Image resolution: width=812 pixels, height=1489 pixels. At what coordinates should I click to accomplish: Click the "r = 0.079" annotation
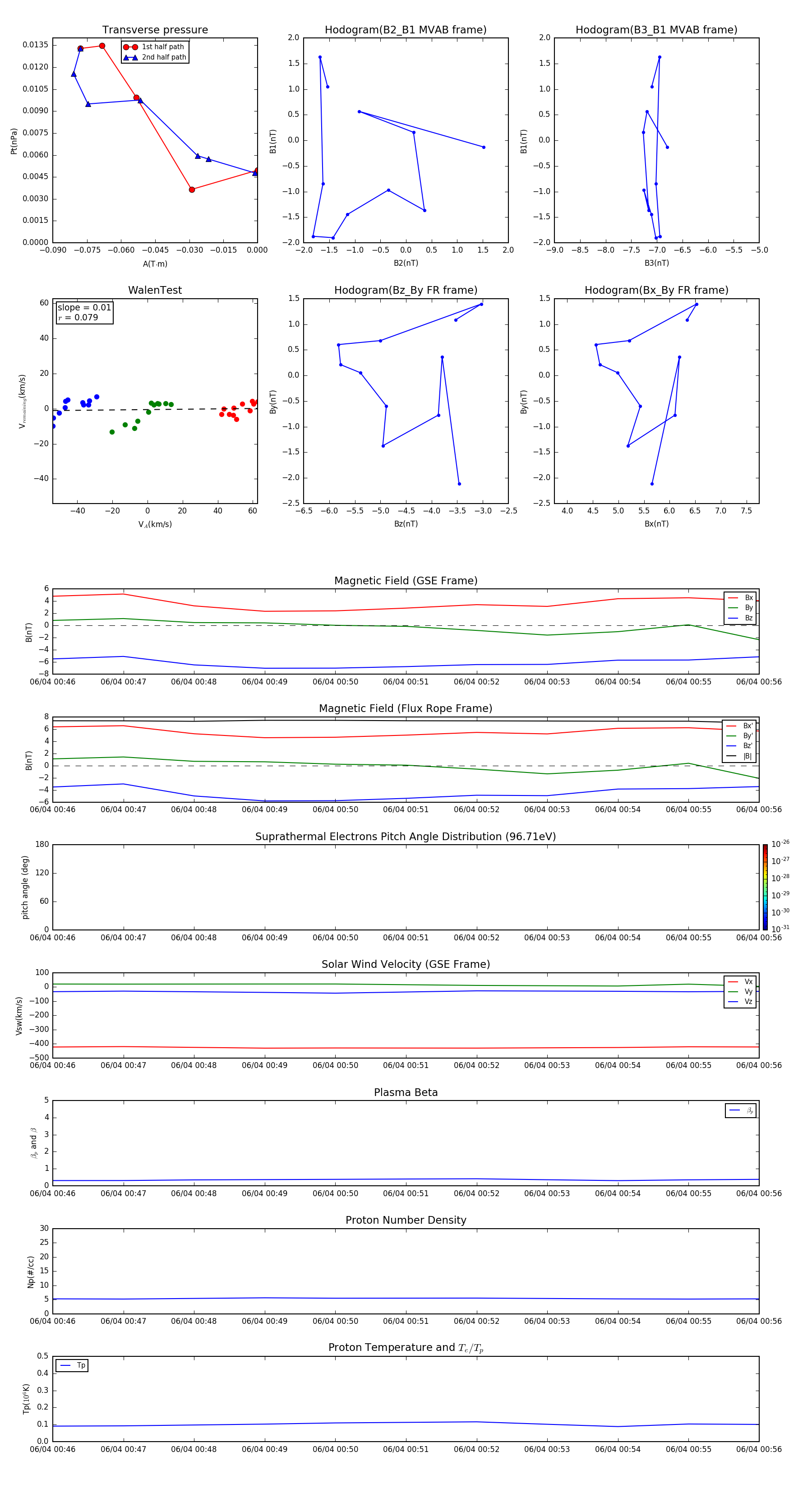[78, 317]
